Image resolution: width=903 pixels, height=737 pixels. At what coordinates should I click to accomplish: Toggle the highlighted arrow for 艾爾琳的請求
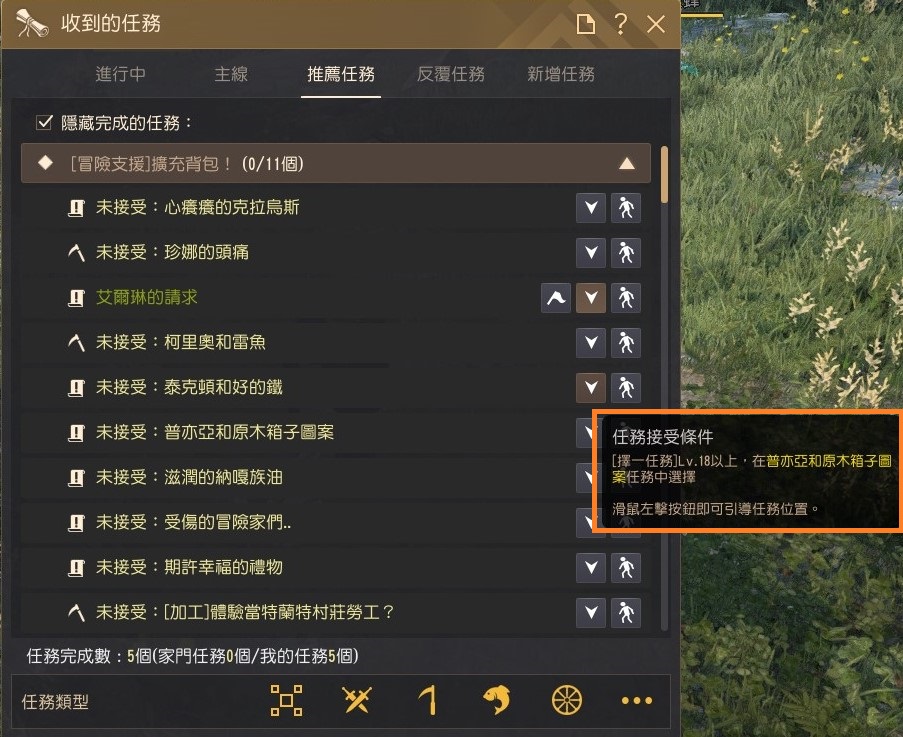(591, 298)
